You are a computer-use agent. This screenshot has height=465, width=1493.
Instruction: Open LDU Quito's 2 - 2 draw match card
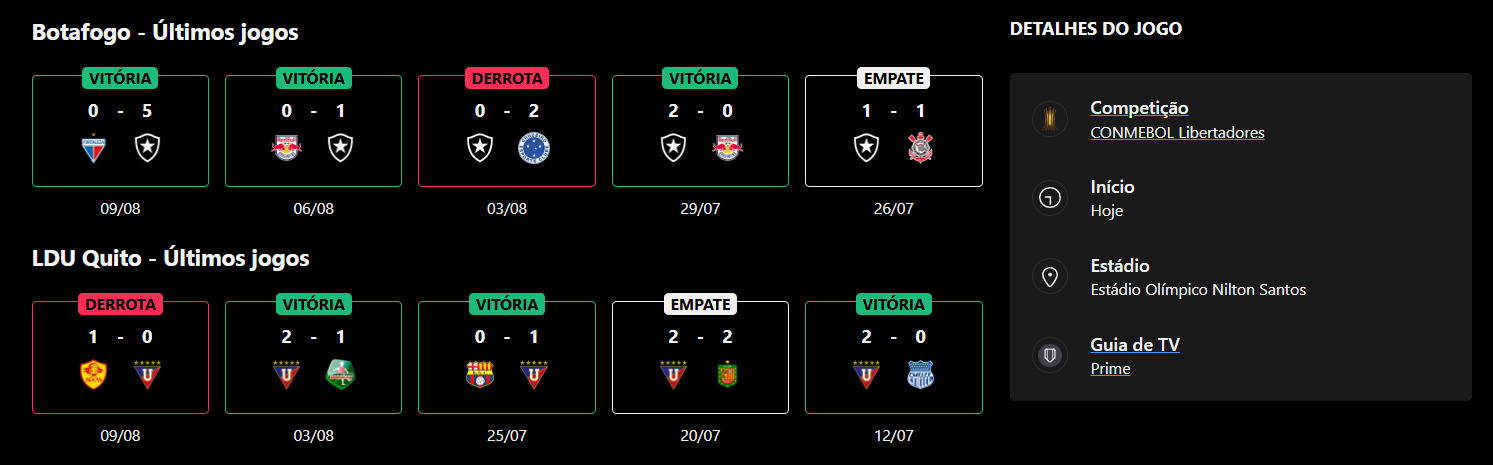(700, 357)
